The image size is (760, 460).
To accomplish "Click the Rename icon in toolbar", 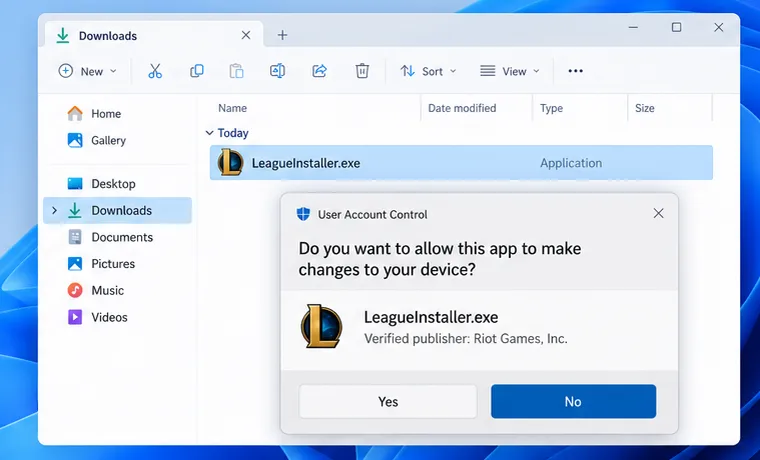I will [277, 71].
